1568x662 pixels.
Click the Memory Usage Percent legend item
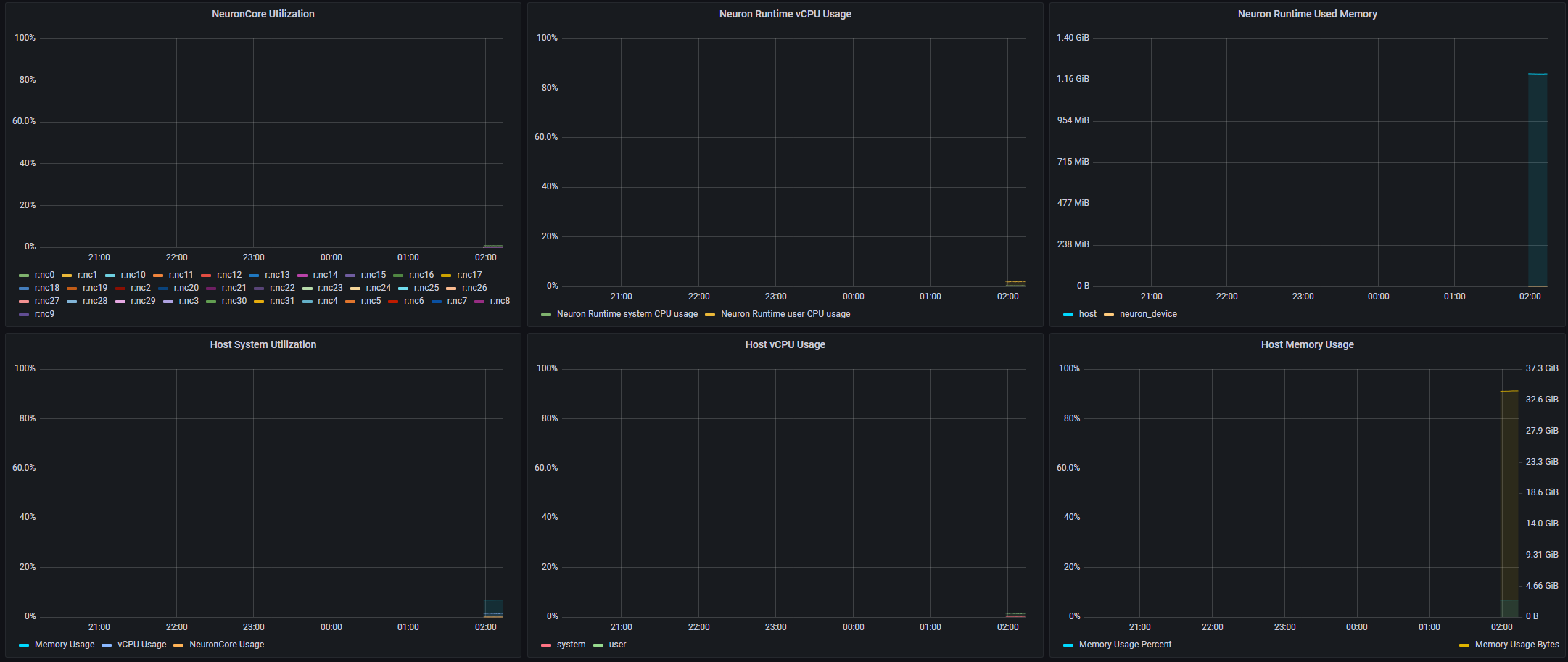[x=1125, y=645]
